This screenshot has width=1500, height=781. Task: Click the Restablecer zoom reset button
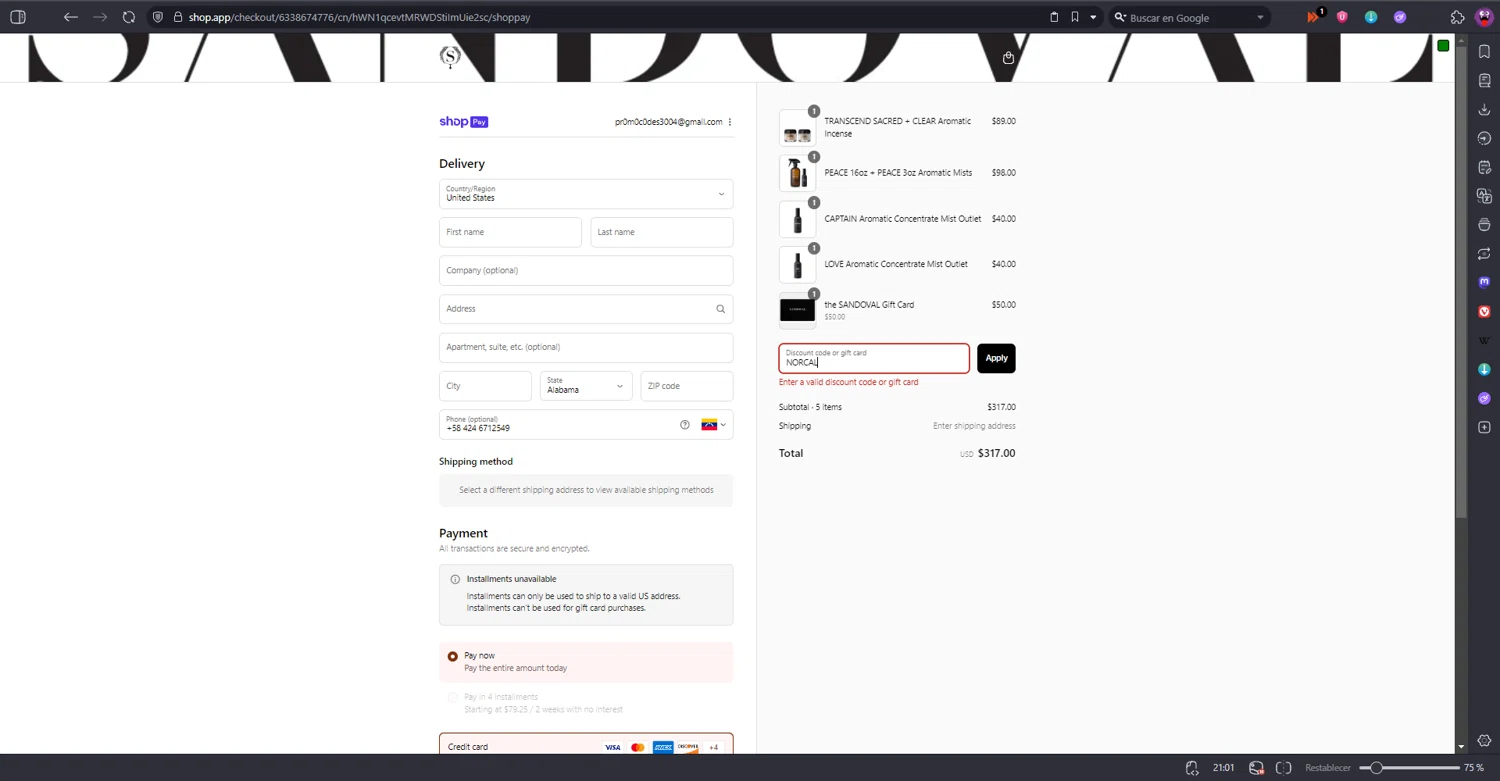pos(1328,768)
